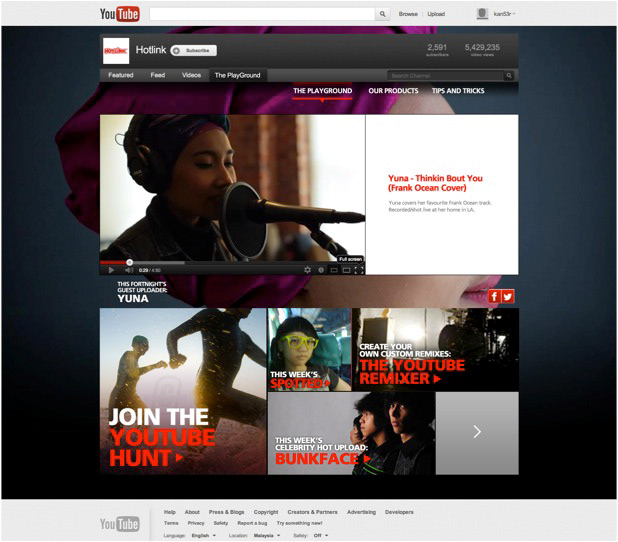
Task: Click the Report a bug link
Action: [252, 523]
